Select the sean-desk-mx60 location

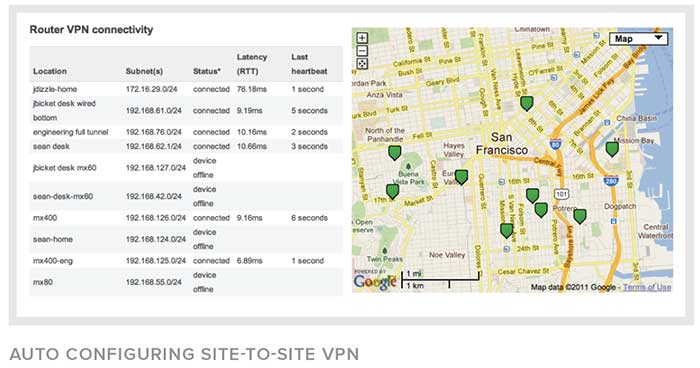(63, 196)
